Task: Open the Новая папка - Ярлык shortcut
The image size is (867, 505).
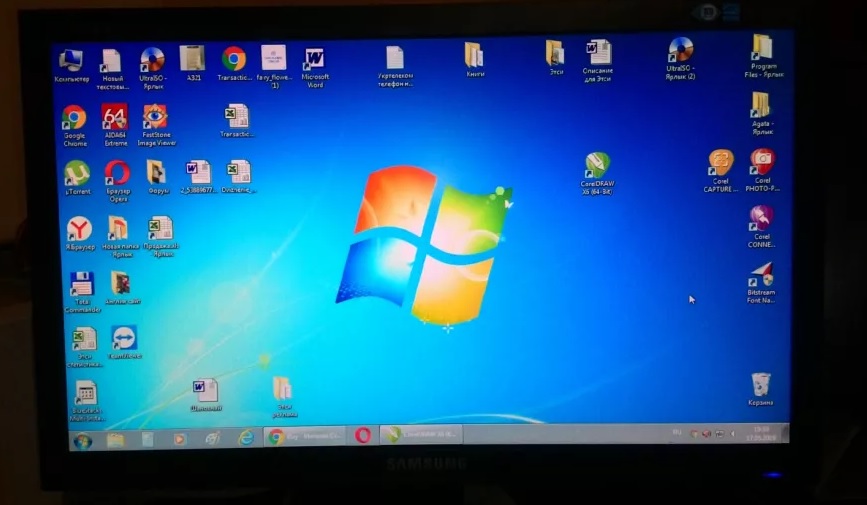Action: click(121, 237)
